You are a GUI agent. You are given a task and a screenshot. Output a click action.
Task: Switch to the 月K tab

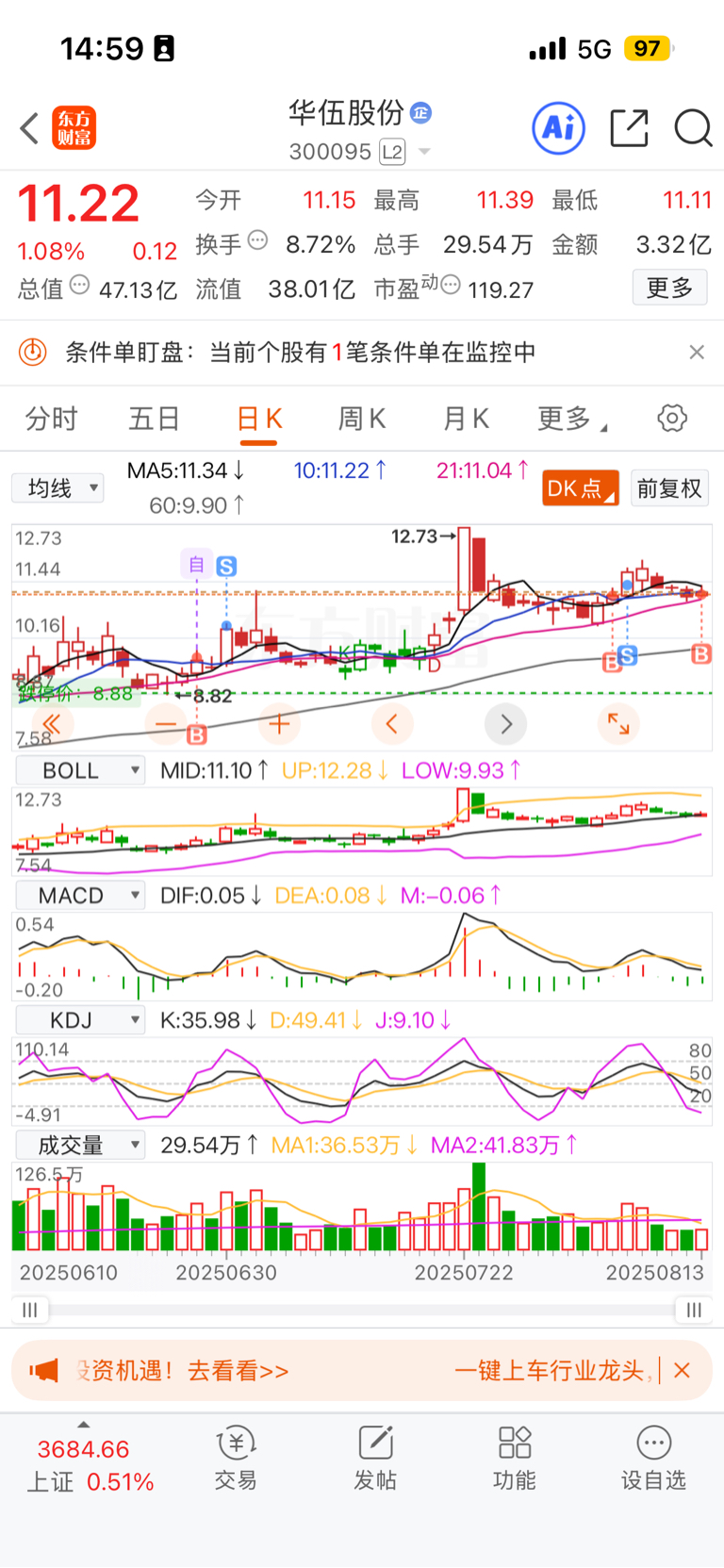466,419
